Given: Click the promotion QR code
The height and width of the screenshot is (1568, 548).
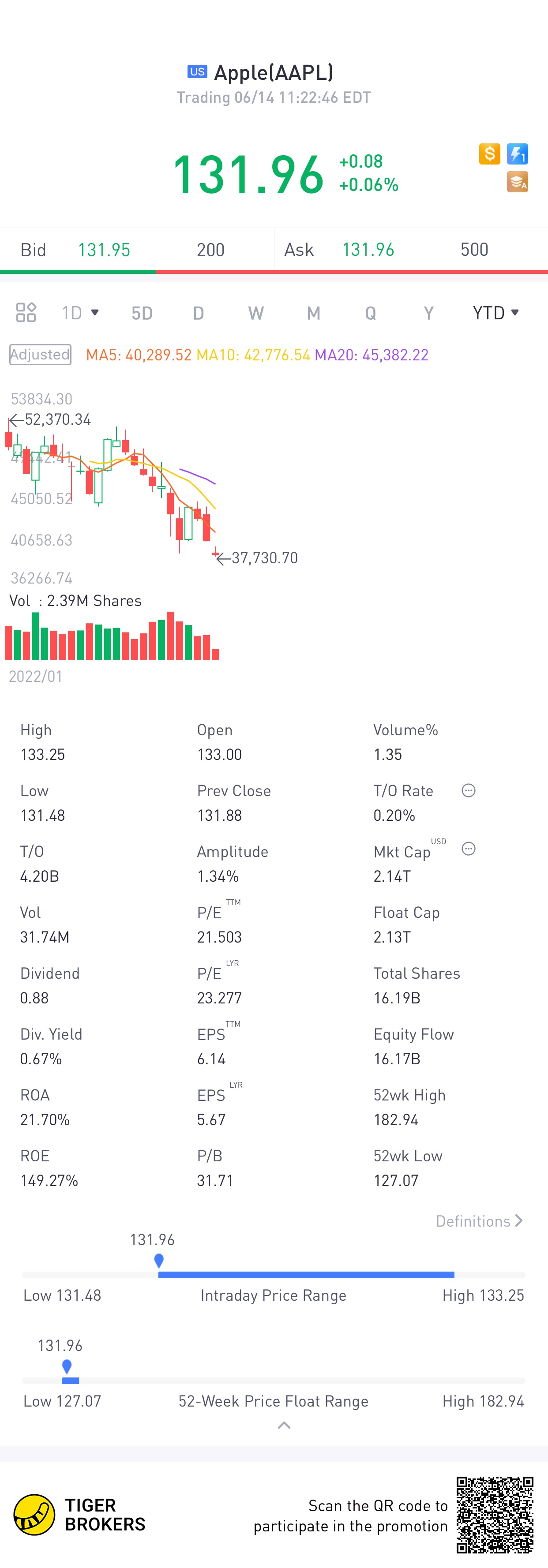Looking at the screenshot, I should [x=495, y=1515].
